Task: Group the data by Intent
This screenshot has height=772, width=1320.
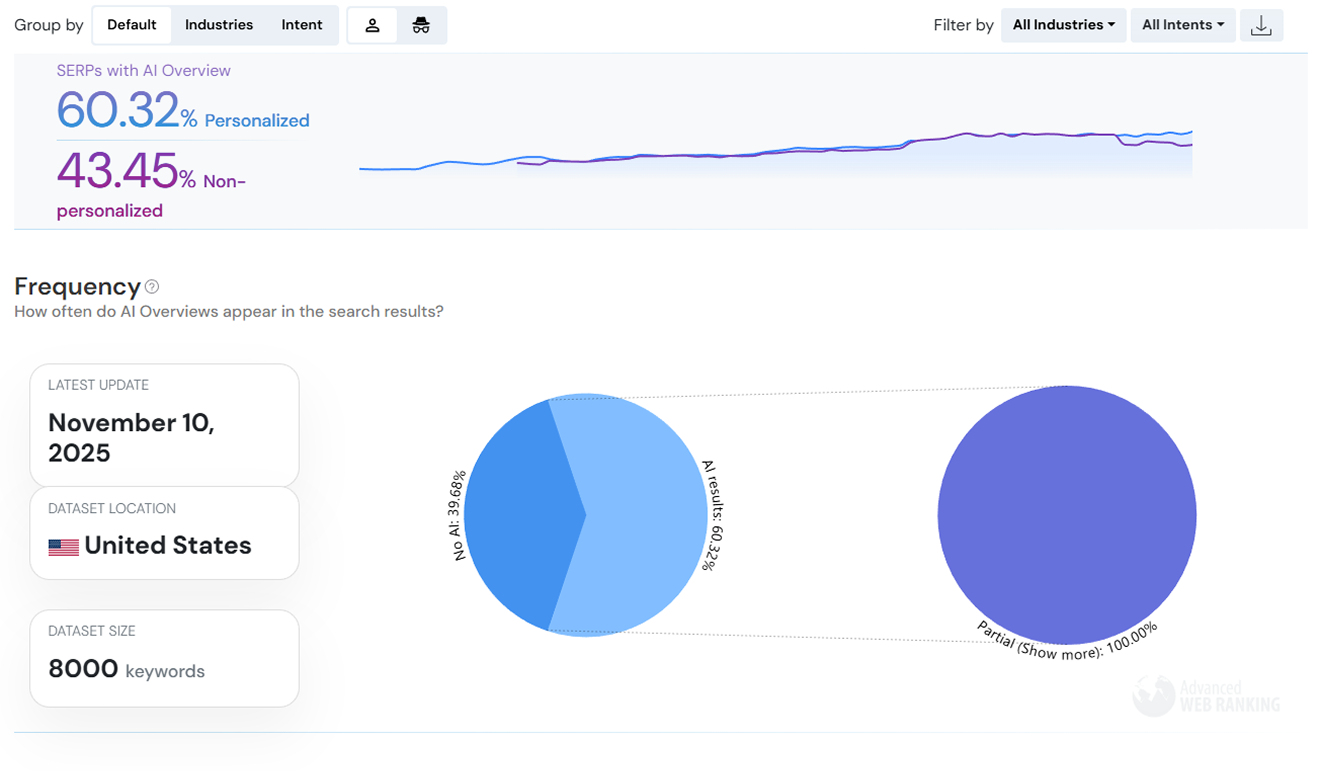Action: tap(302, 25)
